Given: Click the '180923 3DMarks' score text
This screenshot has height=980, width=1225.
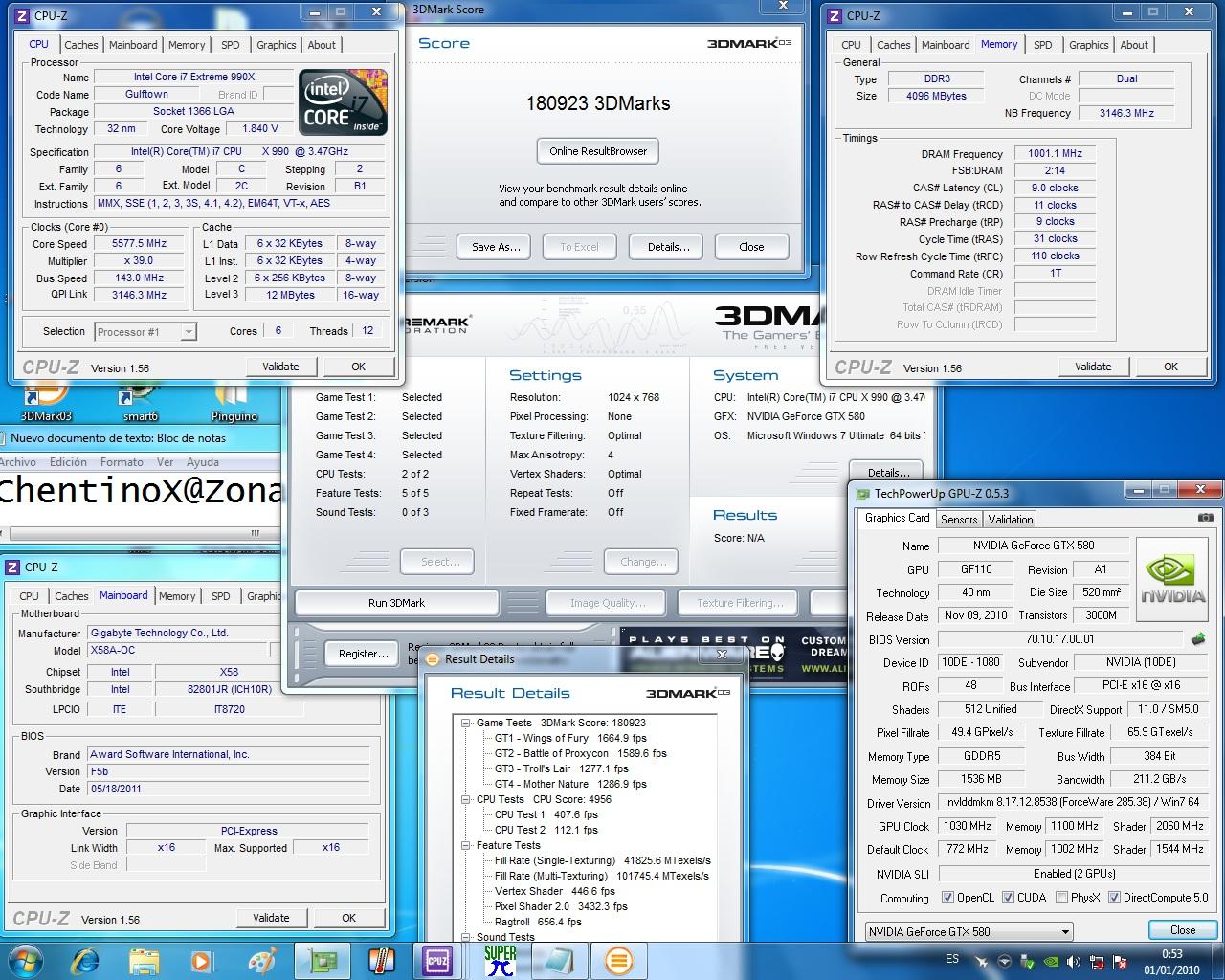Looking at the screenshot, I should (598, 103).
